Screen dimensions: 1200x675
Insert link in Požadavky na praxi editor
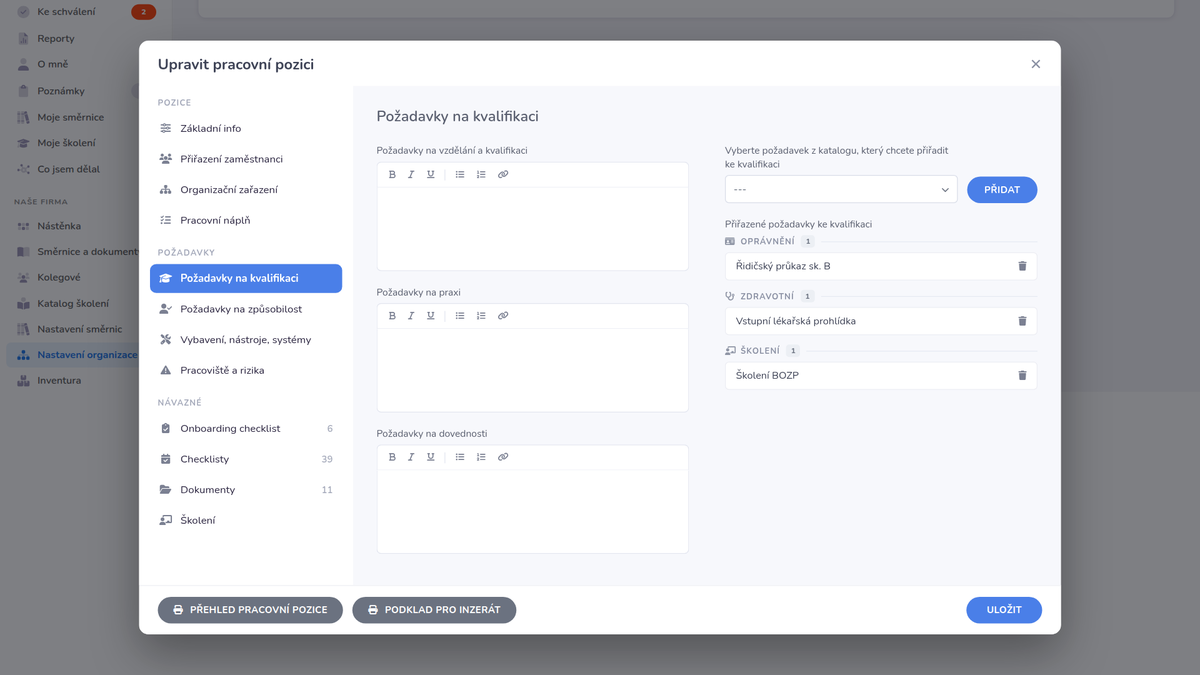point(503,316)
